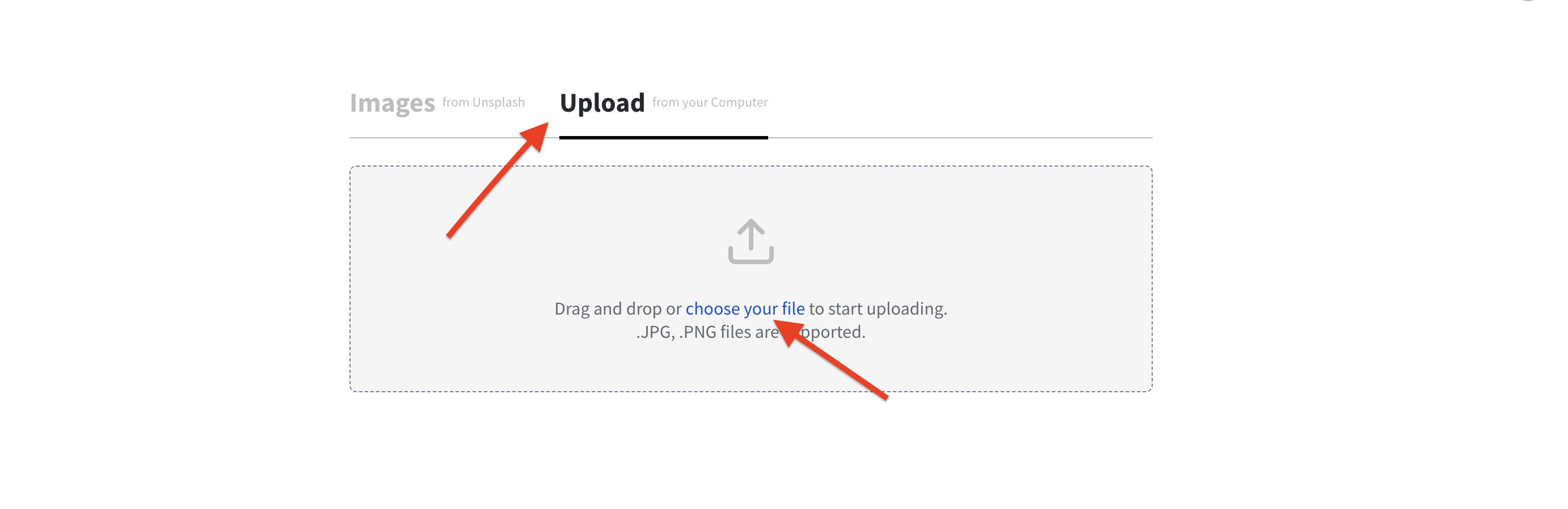Click the tray base of upload icon
The image size is (1568, 509).
751,255
